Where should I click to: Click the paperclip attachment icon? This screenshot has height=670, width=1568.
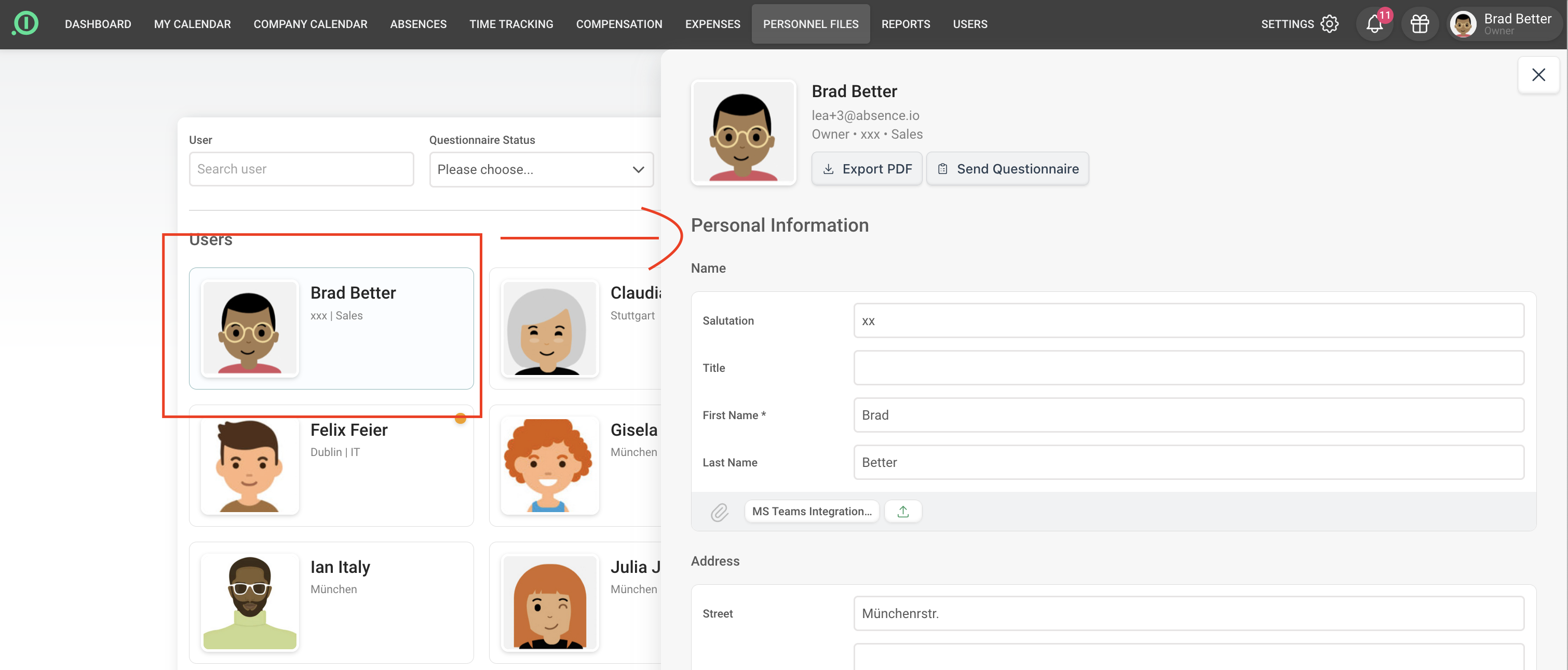(720, 512)
